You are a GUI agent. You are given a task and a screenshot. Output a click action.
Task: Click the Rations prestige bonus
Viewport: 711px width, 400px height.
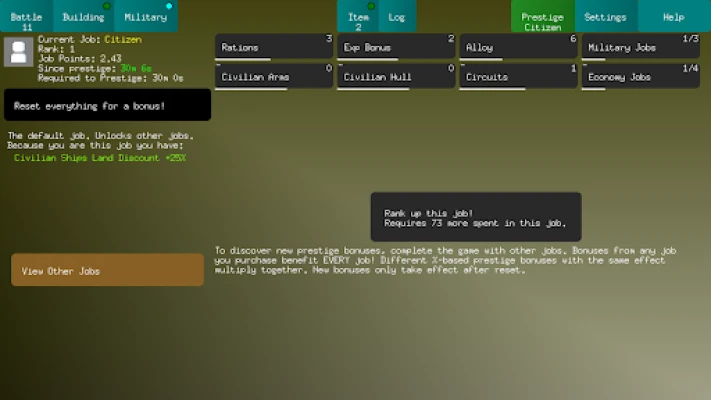[275, 47]
